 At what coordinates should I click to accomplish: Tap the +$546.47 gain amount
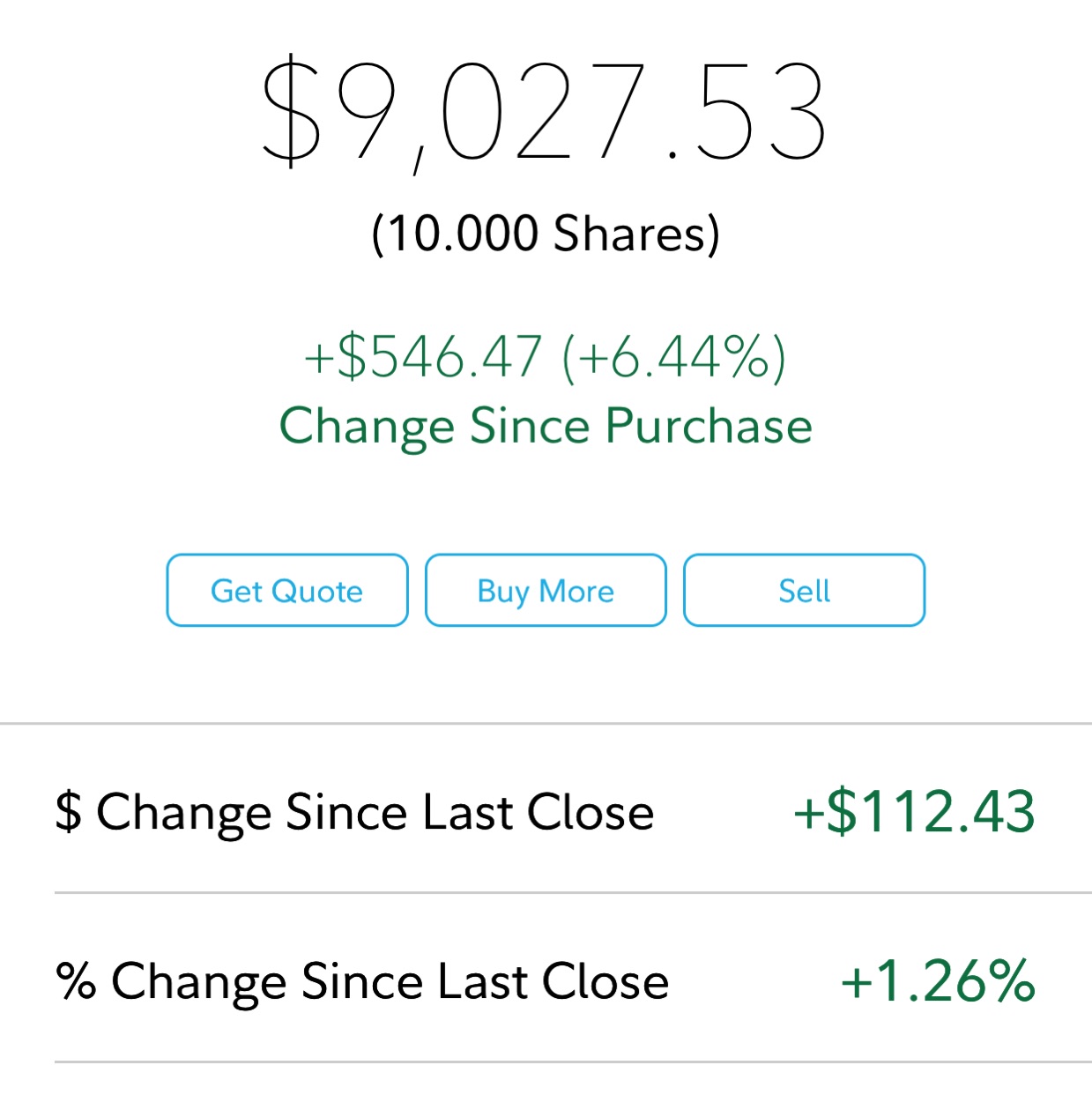(x=422, y=357)
